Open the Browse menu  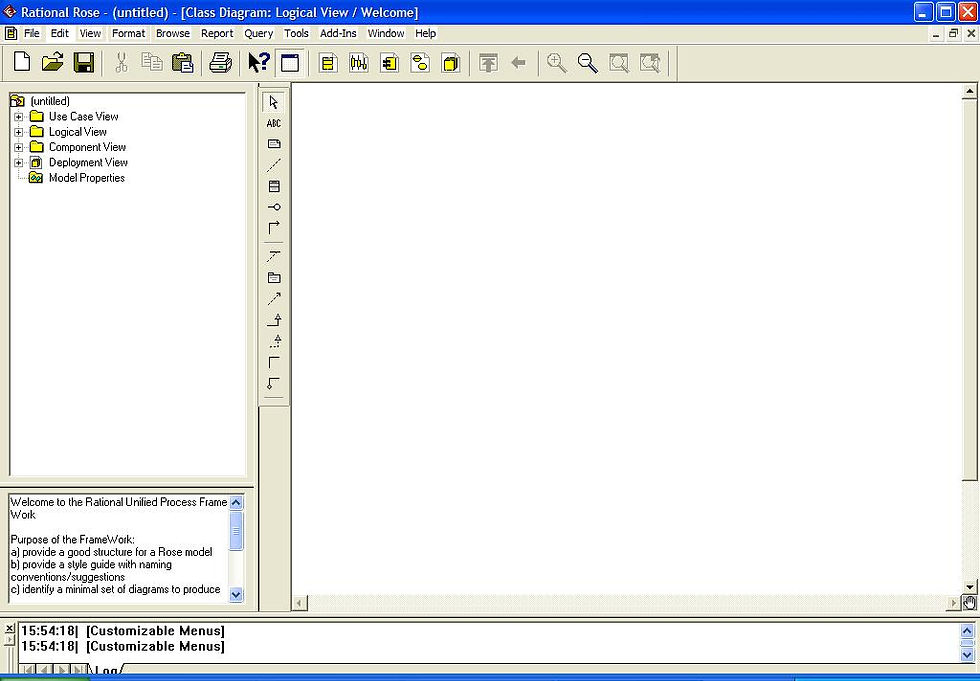[172, 34]
